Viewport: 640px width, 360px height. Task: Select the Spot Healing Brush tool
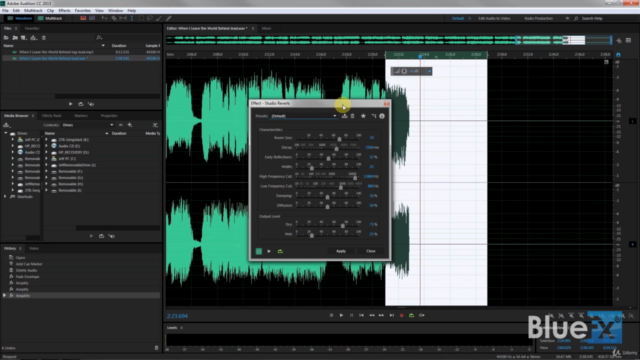tap(168, 18)
